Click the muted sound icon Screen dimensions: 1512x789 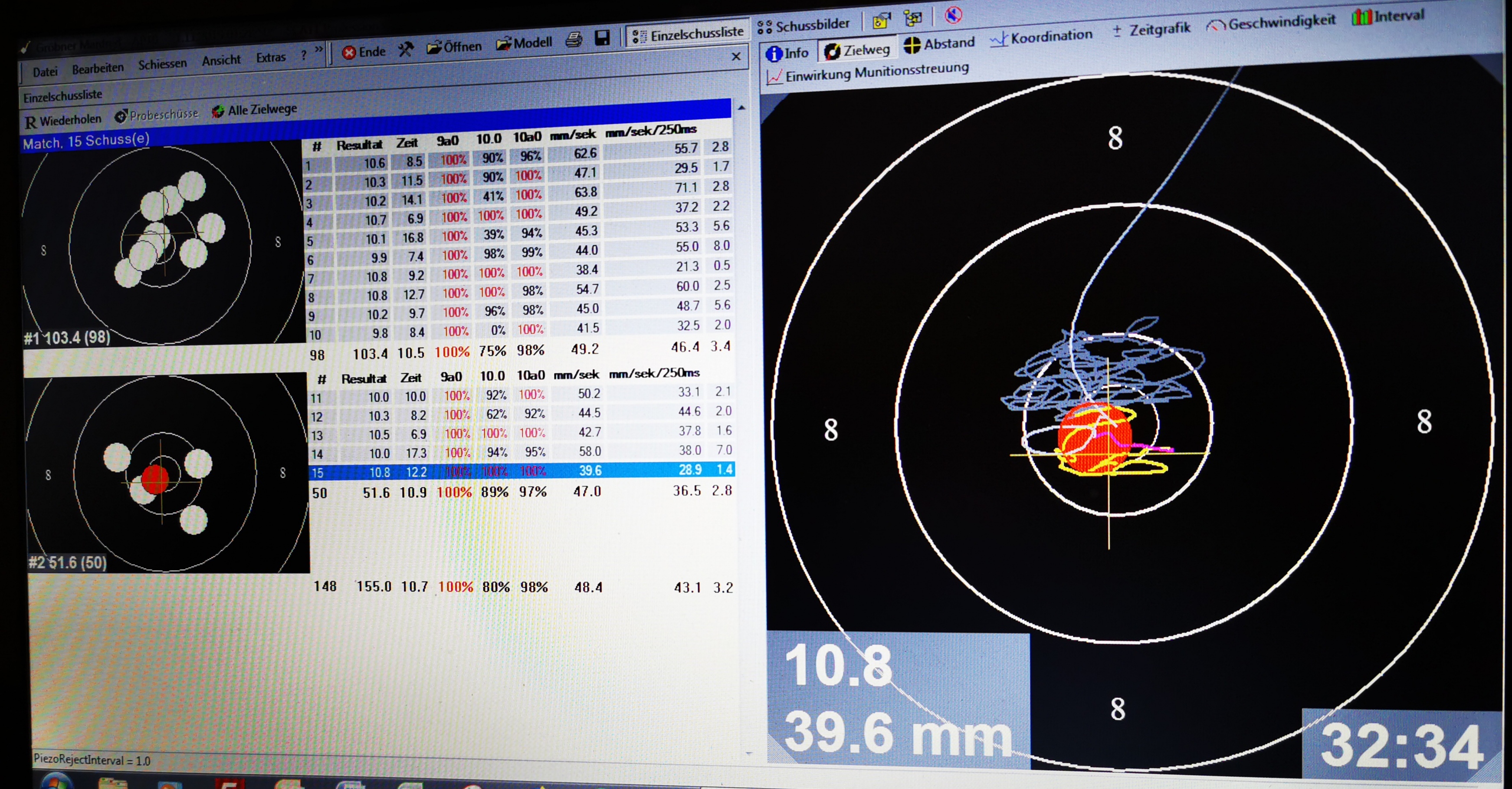[x=953, y=15]
